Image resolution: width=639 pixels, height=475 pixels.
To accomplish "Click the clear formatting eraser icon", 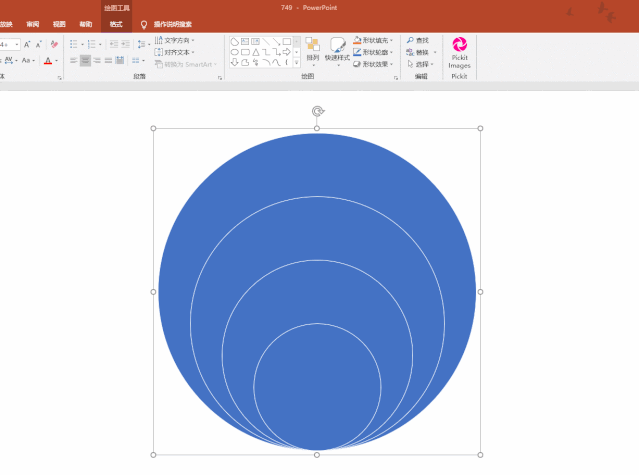I will 54,44.
